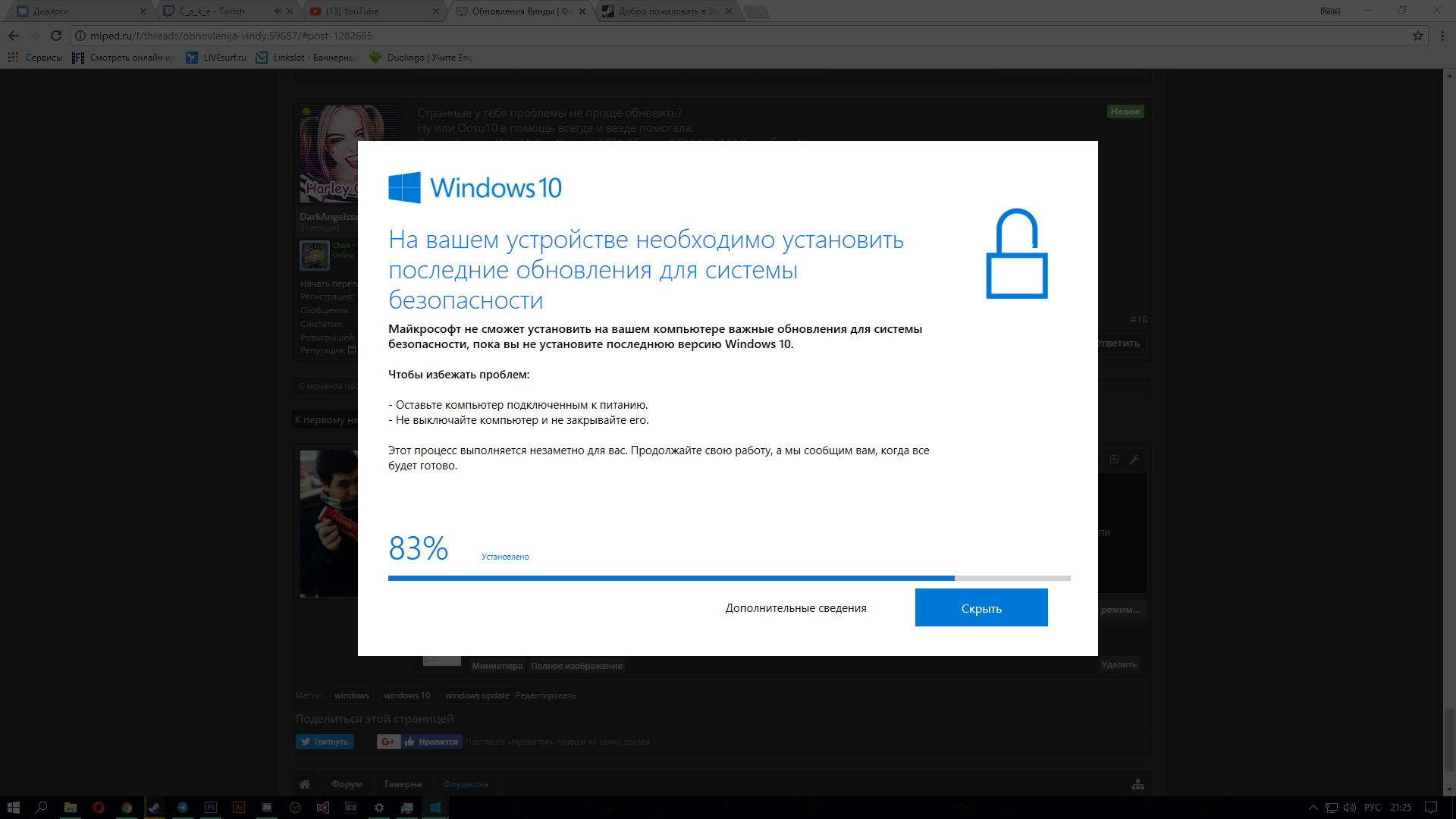1456x819 pixels.
Task: Launch Opera from the taskbar
Action: [98, 808]
